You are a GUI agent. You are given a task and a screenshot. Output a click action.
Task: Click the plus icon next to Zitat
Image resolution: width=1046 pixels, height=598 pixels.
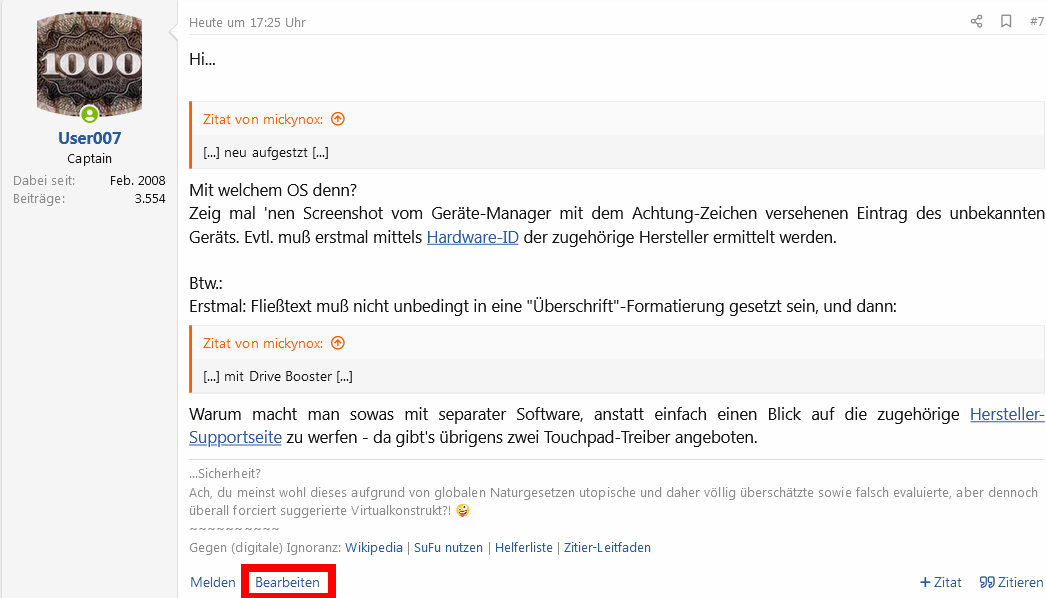(925, 581)
